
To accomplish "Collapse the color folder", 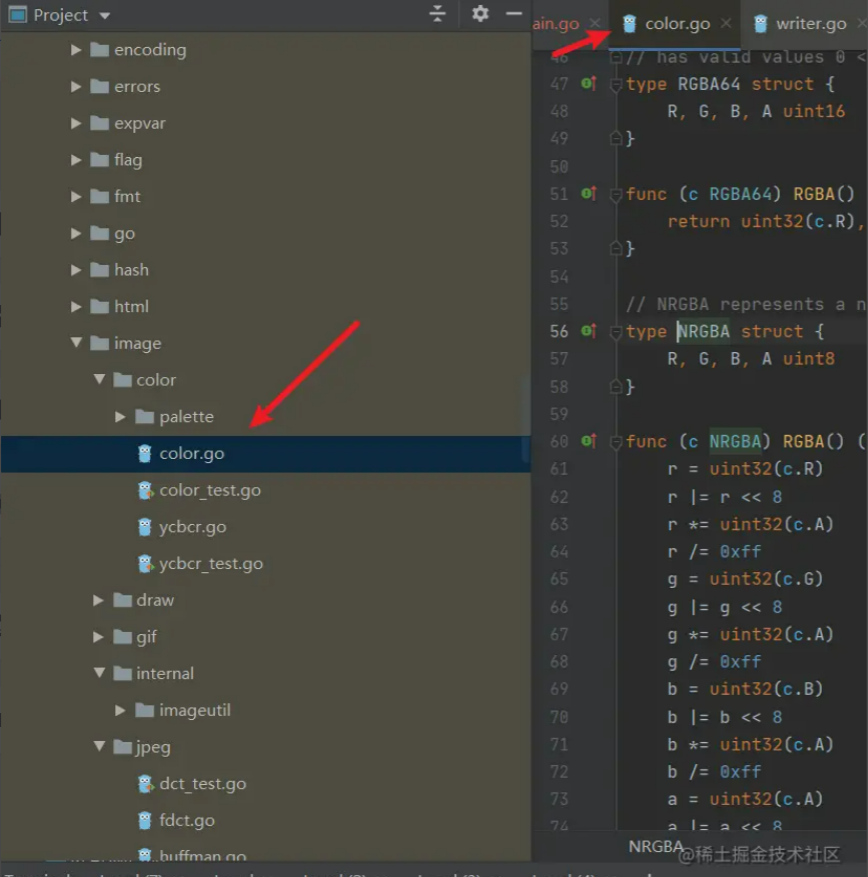I will tap(99, 380).
